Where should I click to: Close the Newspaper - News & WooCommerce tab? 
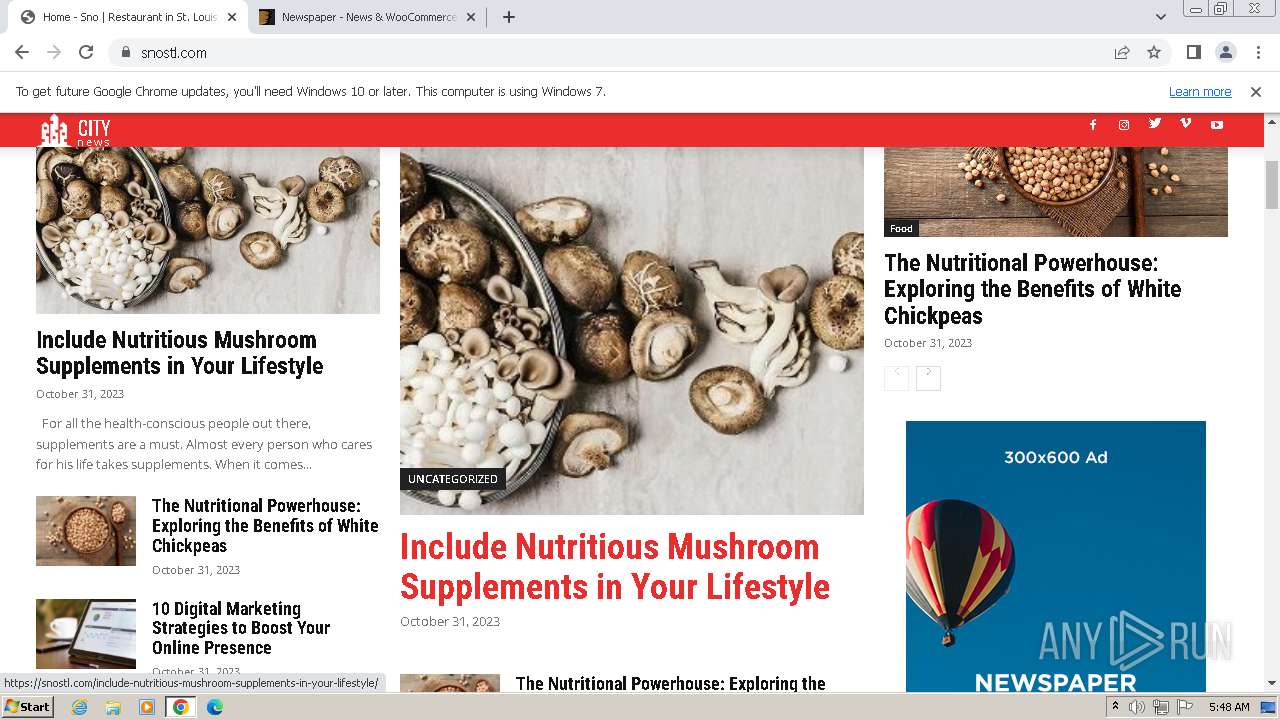pos(471,17)
